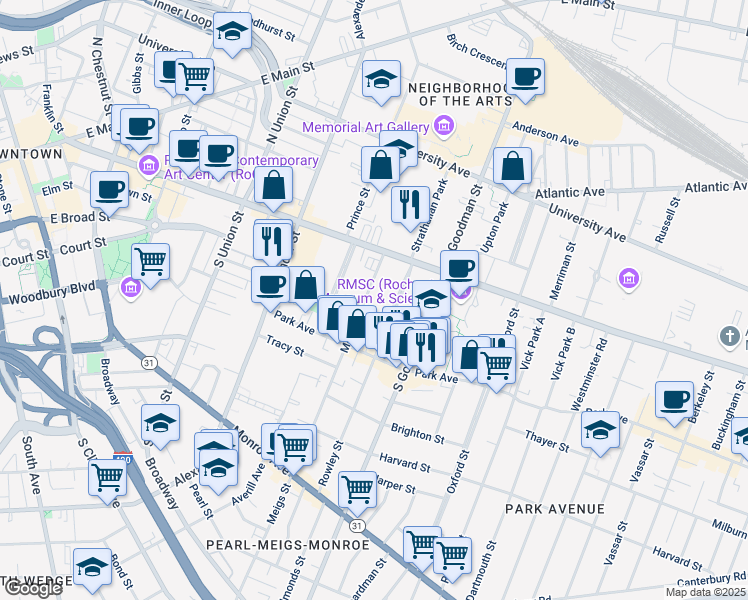Select the school marker near Pearl St
Viewport: 748px width, 600px height.
point(218,470)
